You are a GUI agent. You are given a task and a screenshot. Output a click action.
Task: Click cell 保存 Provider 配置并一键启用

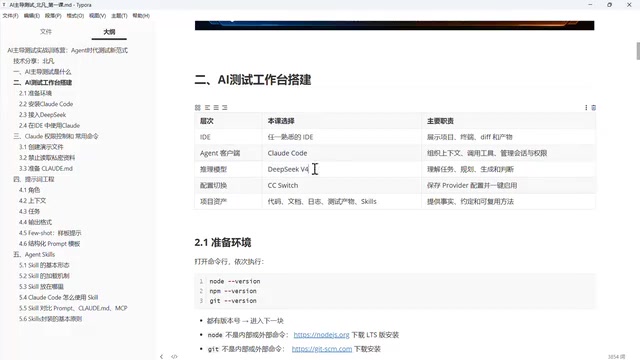tap(508, 185)
